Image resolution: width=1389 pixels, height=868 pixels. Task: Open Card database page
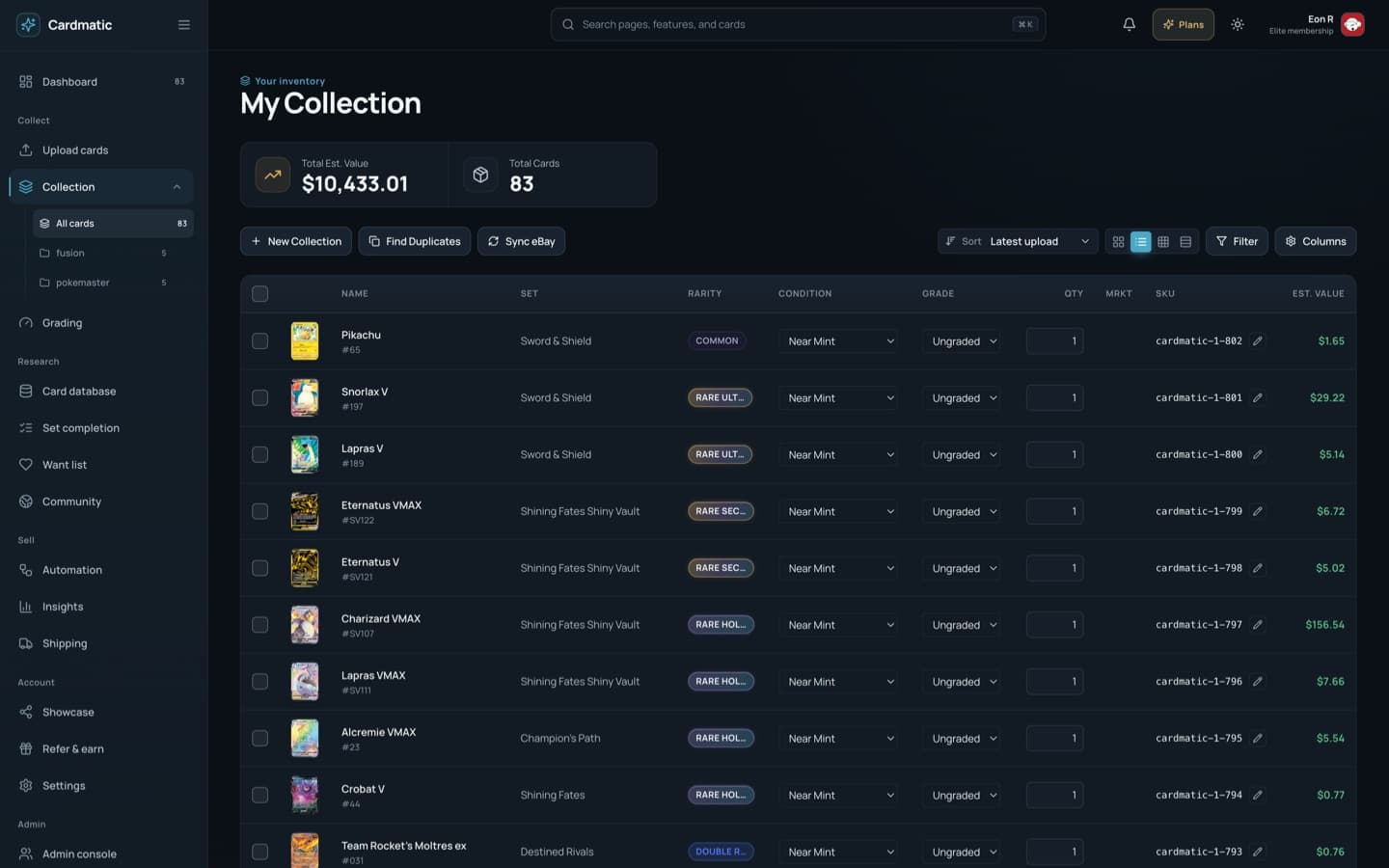pyautogui.click(x=101, y=392)
